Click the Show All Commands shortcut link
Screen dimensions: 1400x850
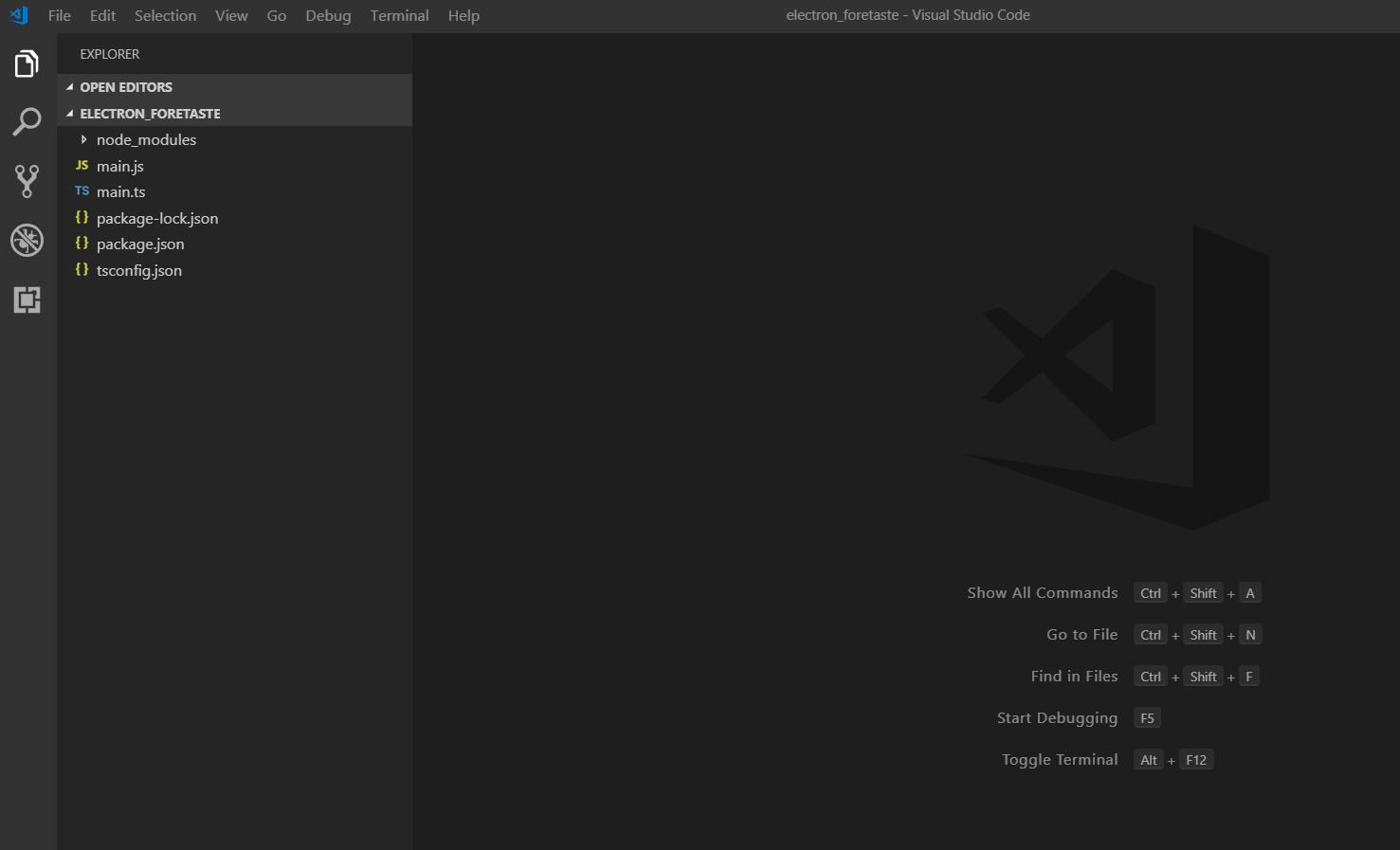point(1042,592)
